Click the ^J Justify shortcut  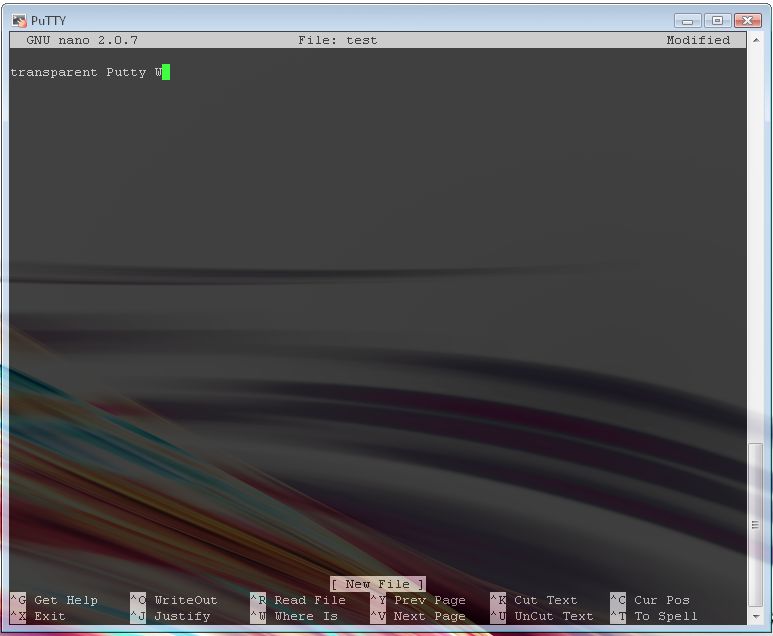pos(170,616)
